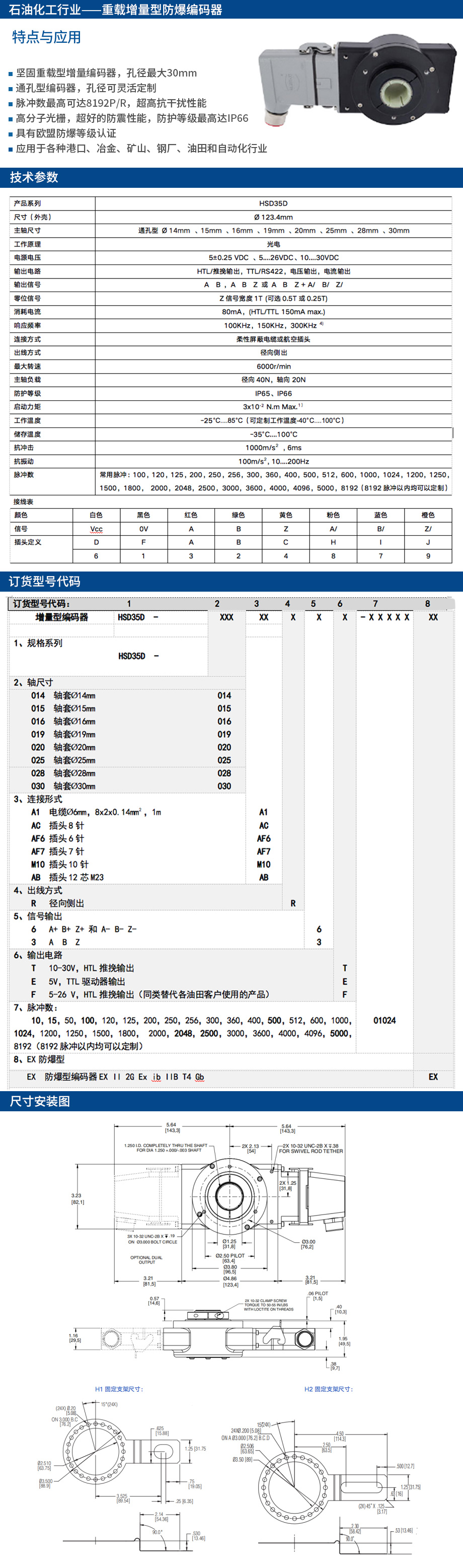463x1568 pixels.
Task: Select the 技术参数 section header
Action: (x=34, y=177)
